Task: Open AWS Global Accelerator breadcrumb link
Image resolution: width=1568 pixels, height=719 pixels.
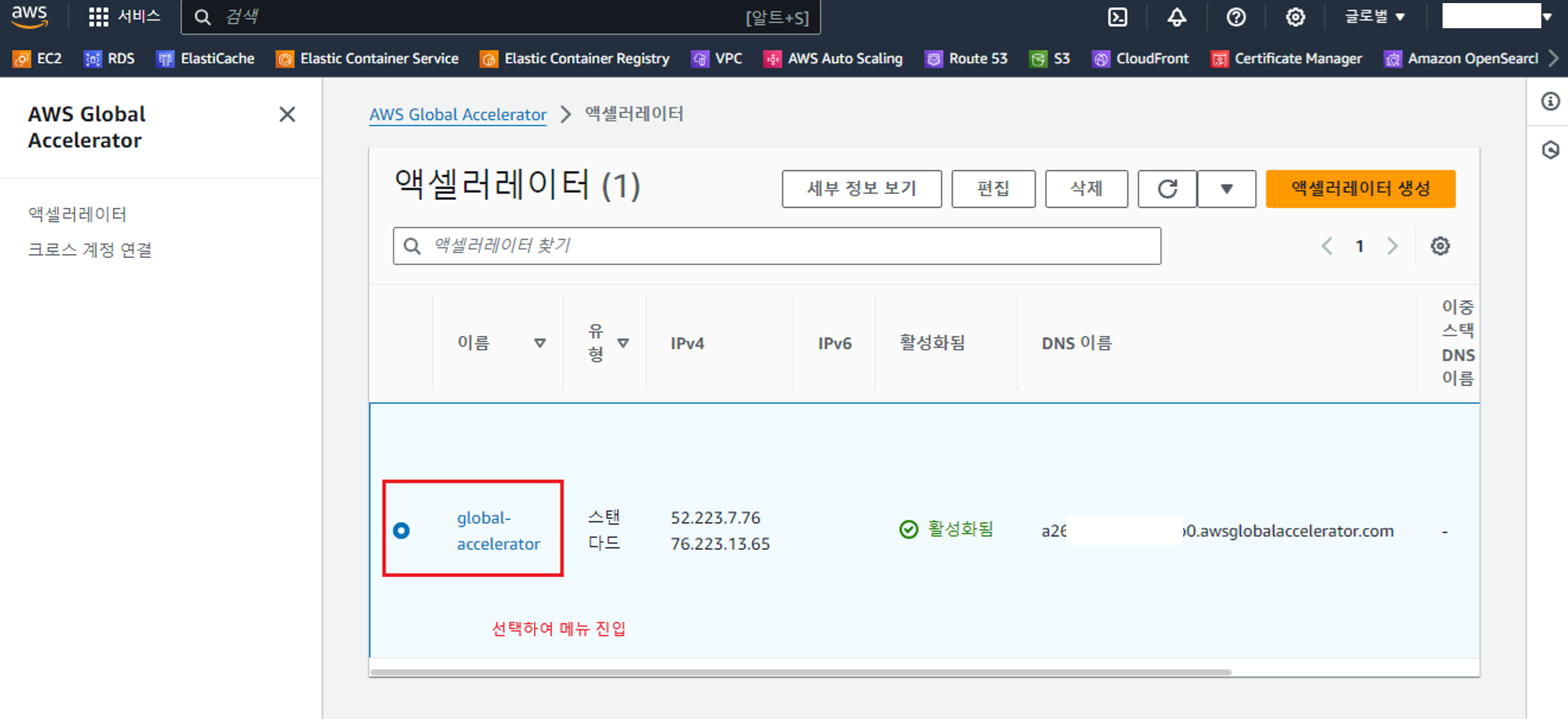Action: pyautogui.click(x=458, y=114)
